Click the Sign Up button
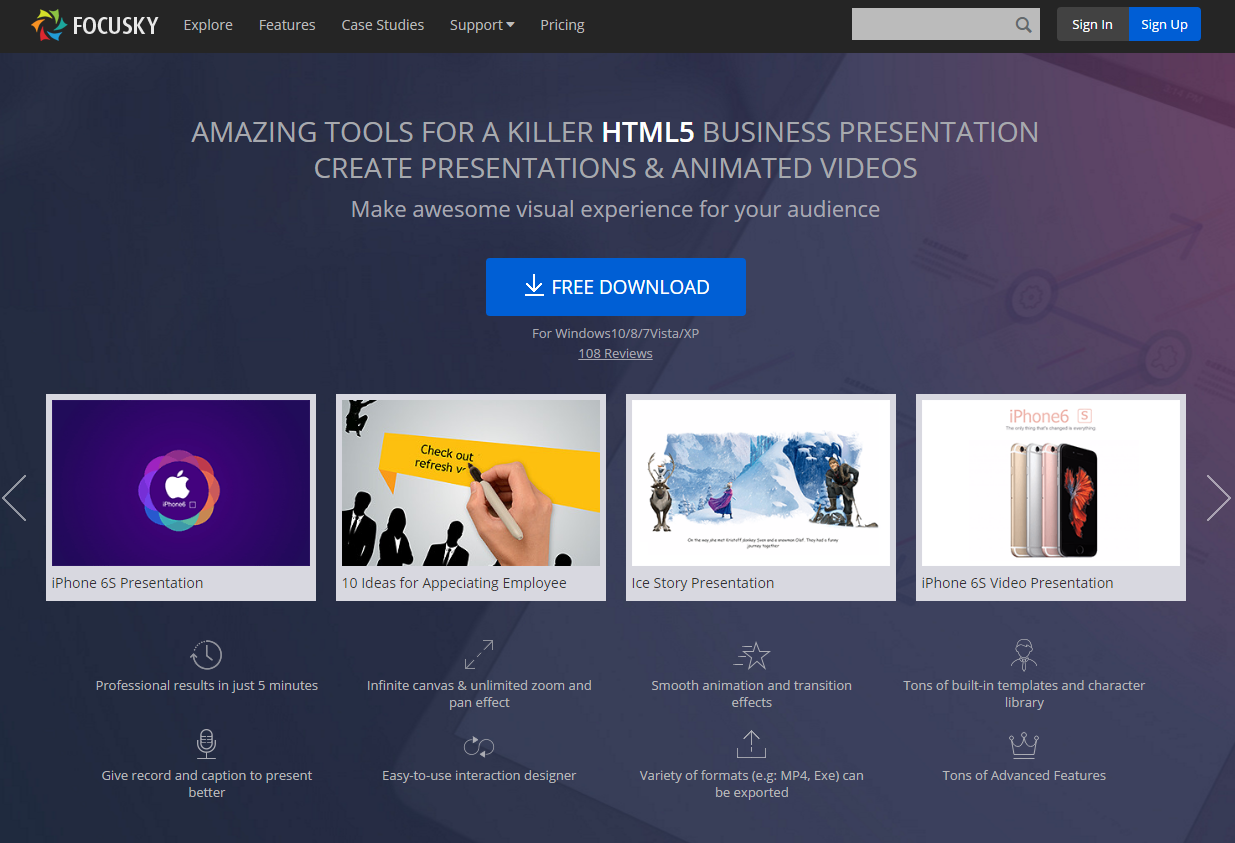This screenshot has height=843, width=1235. (x=1165, y=25)
